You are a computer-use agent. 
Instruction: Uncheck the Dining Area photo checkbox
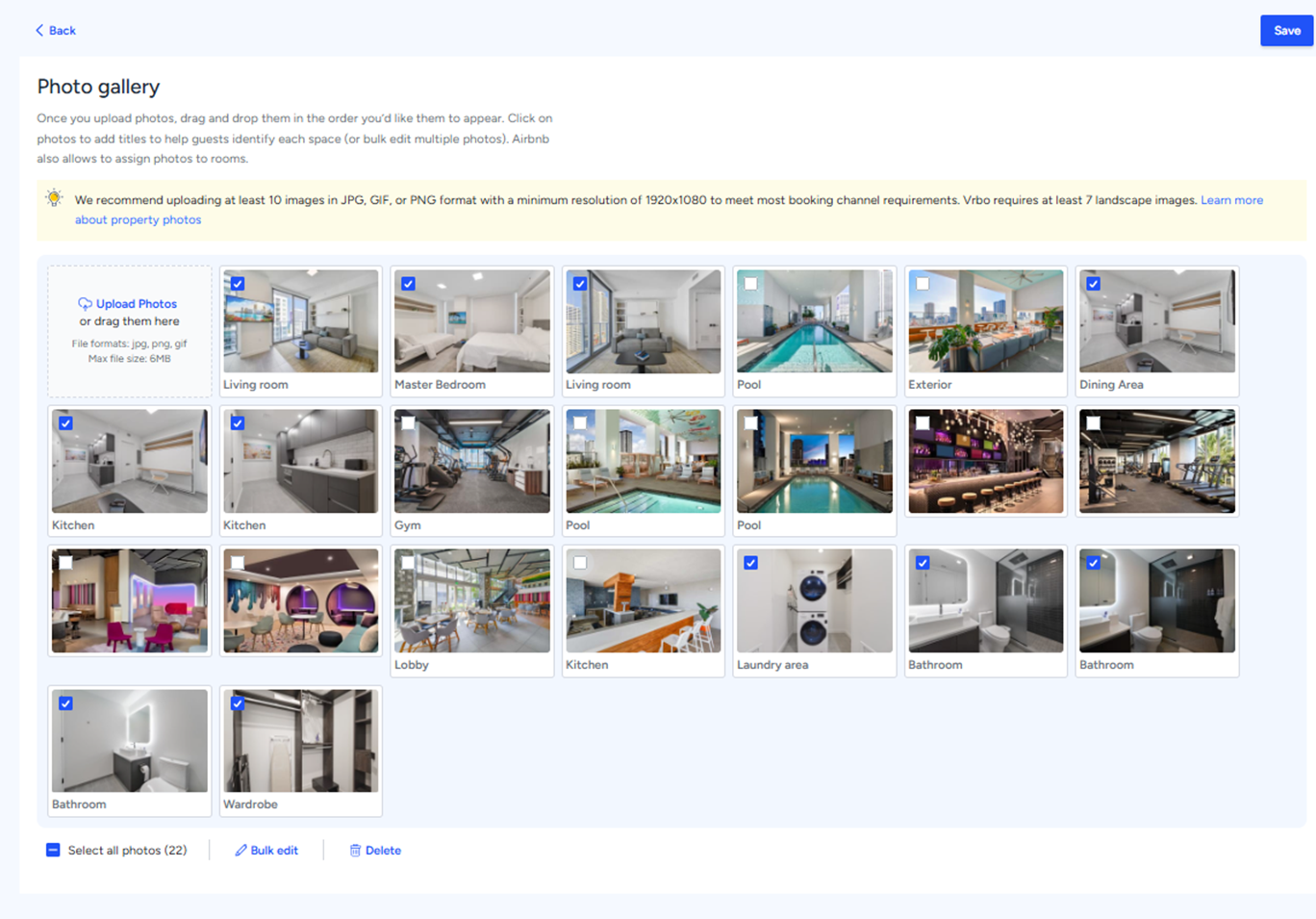point(1093,284)
